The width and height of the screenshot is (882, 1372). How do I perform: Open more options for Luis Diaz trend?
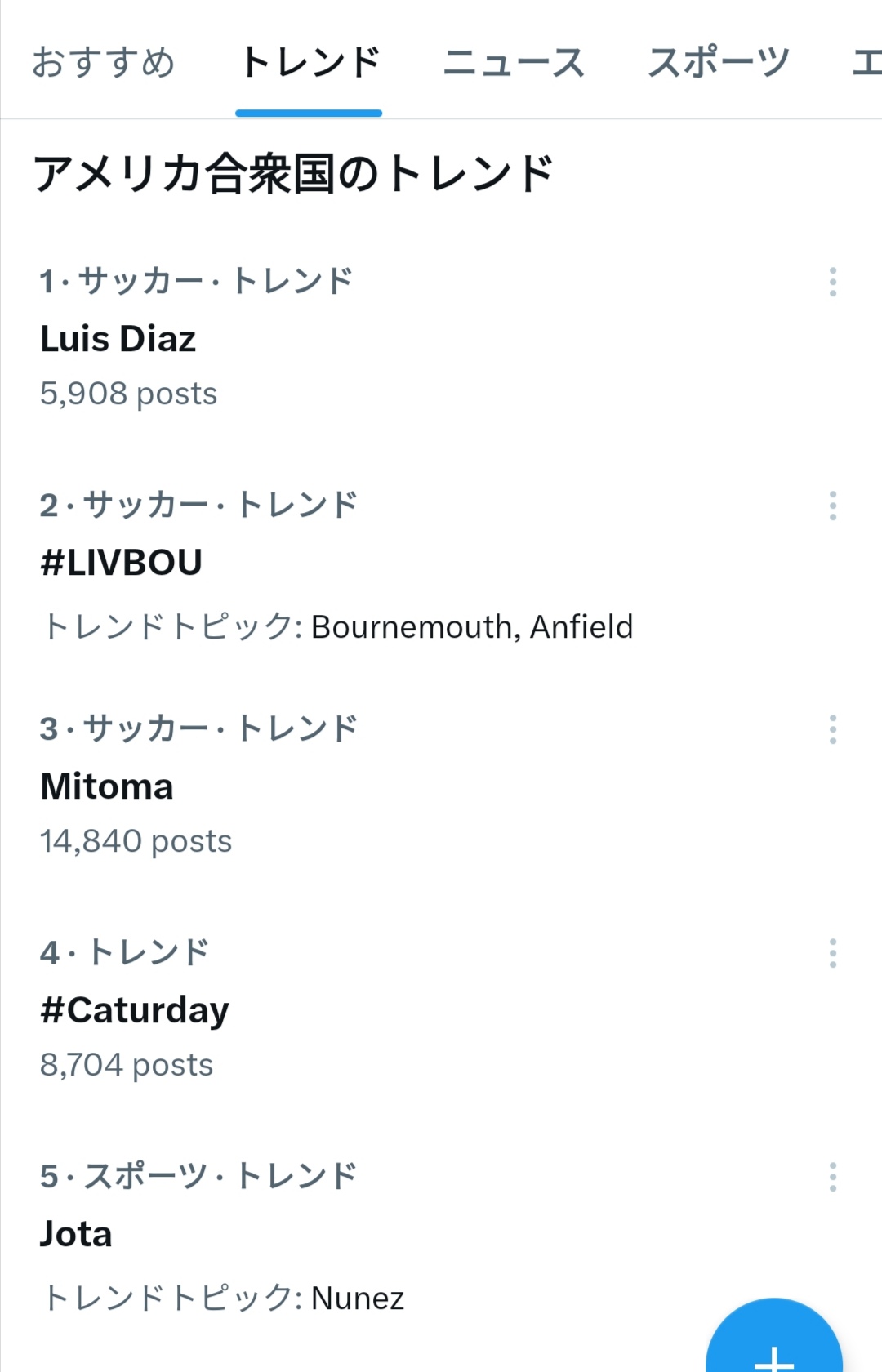[832, 282]
